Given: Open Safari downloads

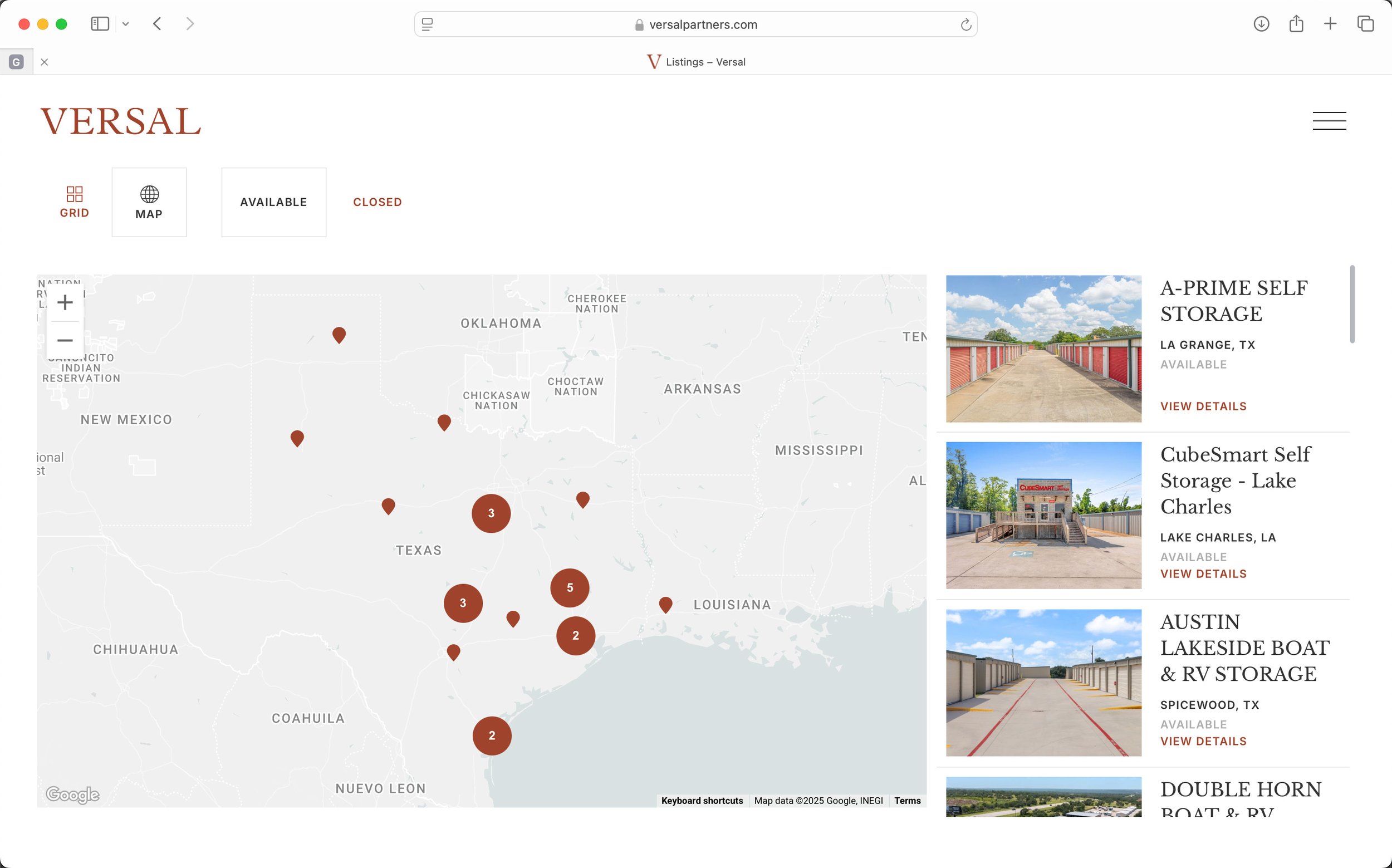Looking at the screenshot, I should click(x=1261, y=24).
